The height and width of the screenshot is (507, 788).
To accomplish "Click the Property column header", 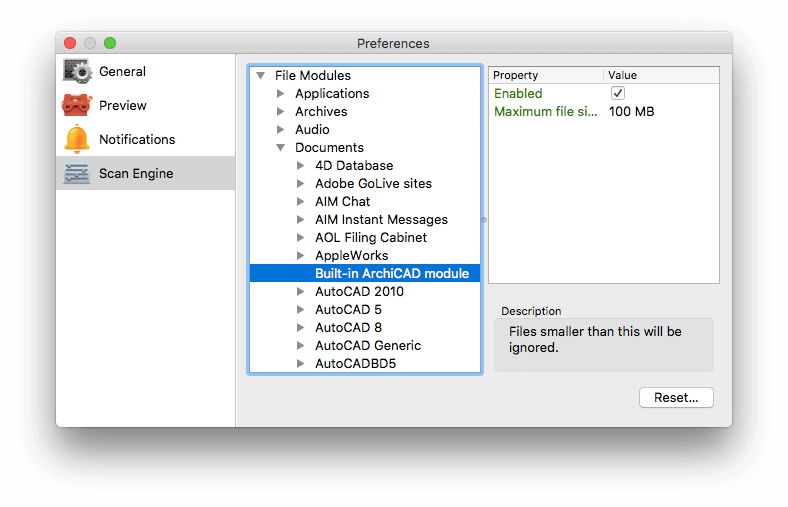I will coord(545,75).
